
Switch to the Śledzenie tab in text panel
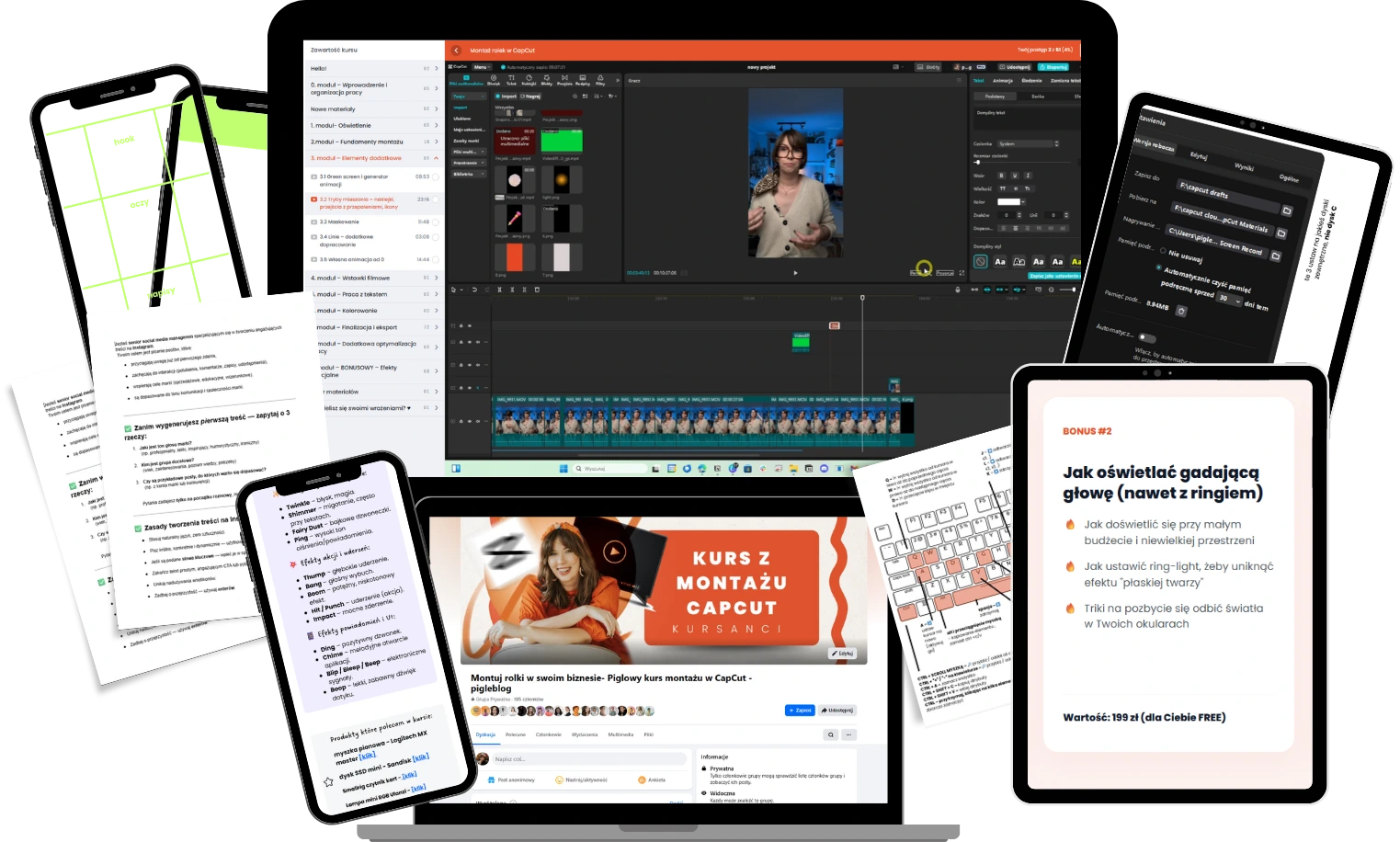(x=1031, y=81)
